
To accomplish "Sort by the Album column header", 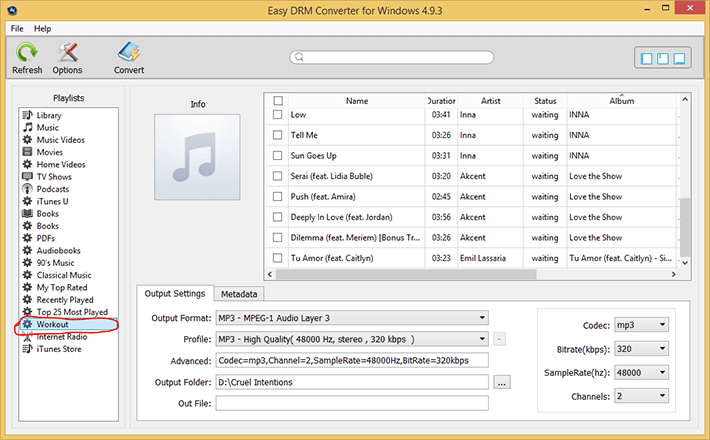I will coord(622,100).
